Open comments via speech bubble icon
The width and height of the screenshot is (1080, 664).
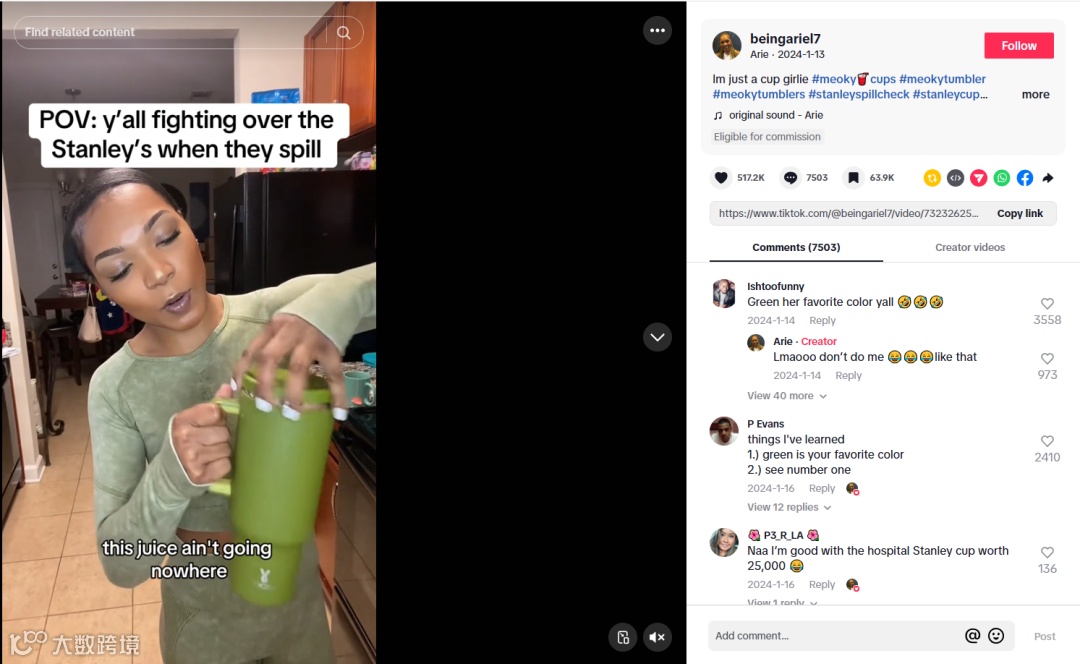(x=790, y=178)
